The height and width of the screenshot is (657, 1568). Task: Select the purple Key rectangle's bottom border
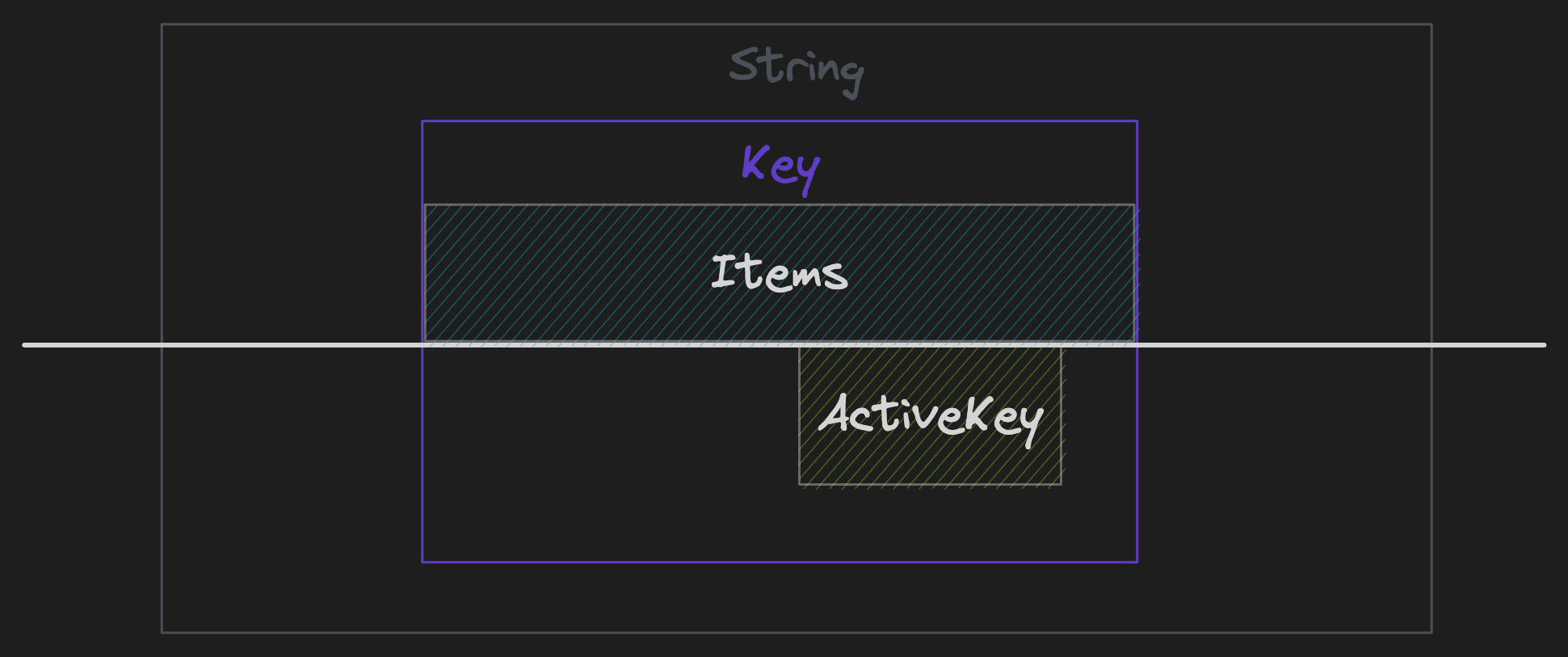point(780,562)
